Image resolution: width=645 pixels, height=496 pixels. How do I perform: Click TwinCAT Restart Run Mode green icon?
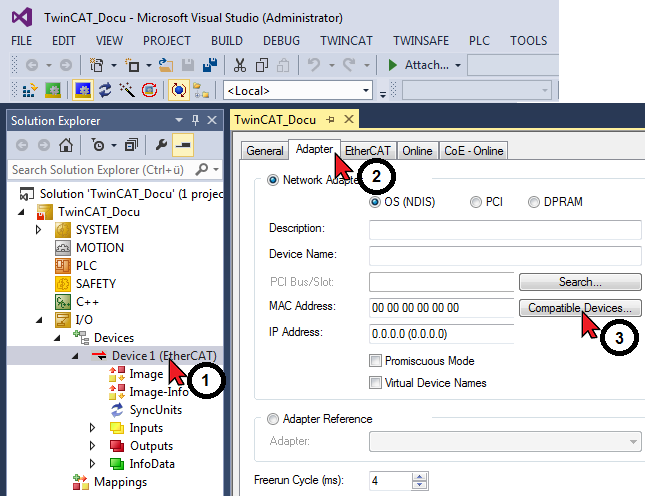[53, 90]
